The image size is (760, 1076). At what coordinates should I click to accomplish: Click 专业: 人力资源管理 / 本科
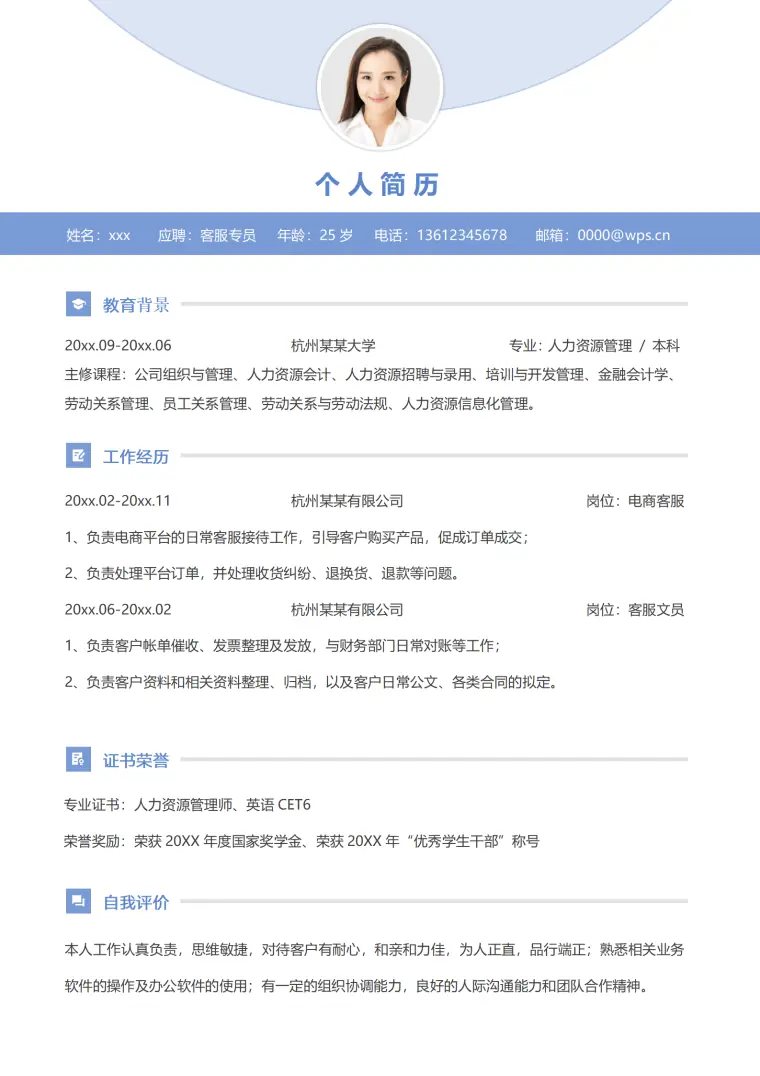[594, 346]
